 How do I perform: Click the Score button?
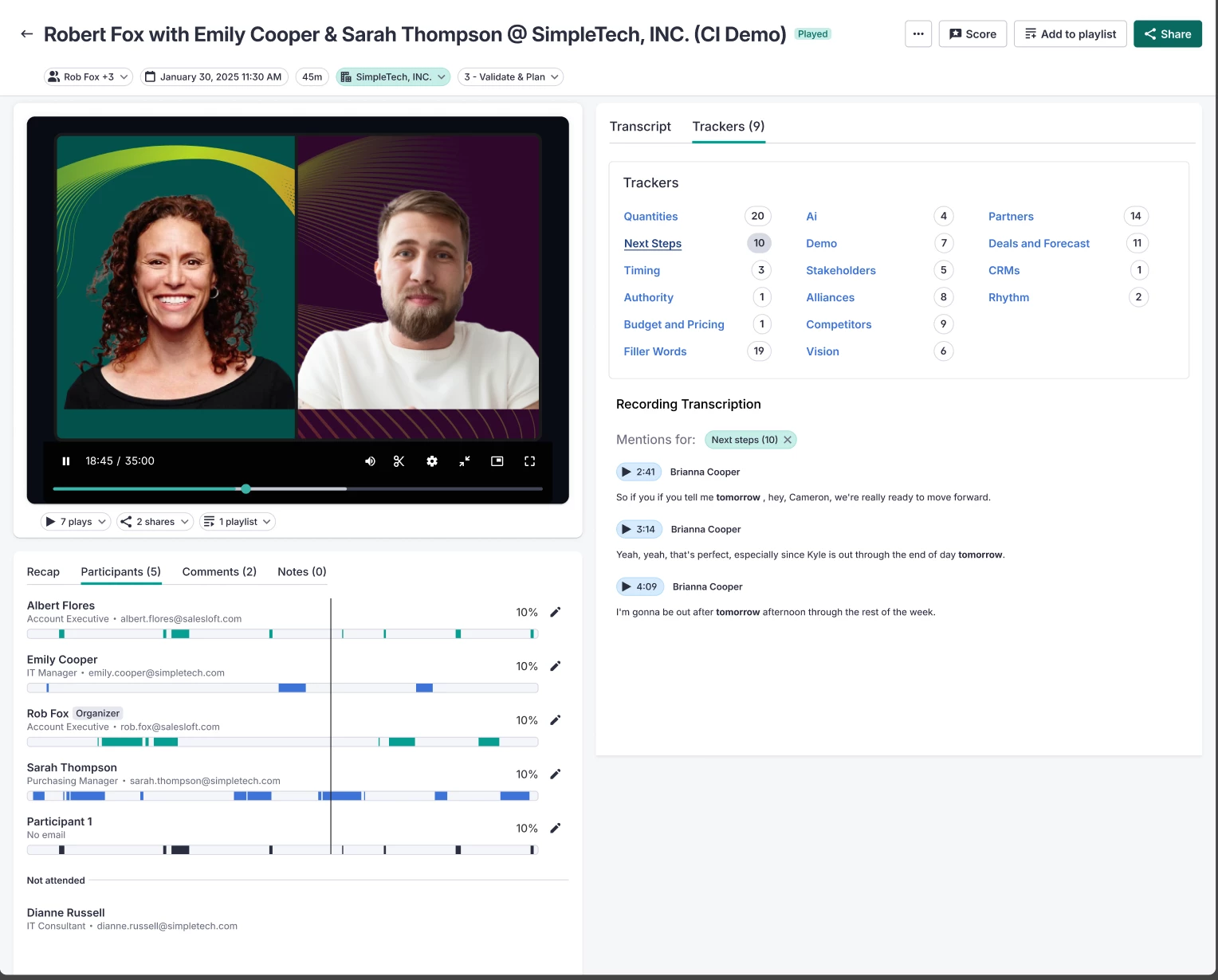[972, 34]
